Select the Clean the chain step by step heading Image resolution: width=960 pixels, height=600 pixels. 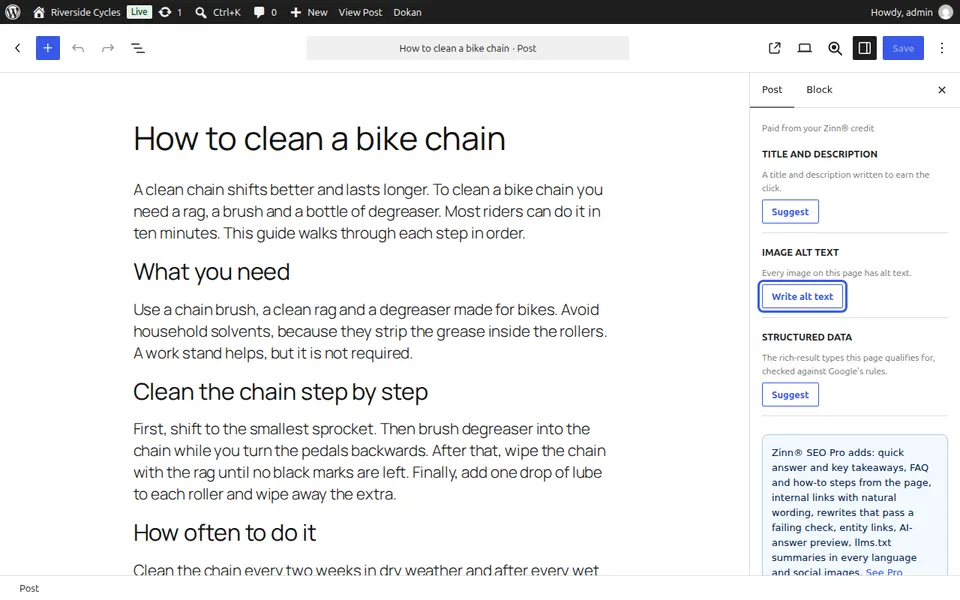[280, 392]
